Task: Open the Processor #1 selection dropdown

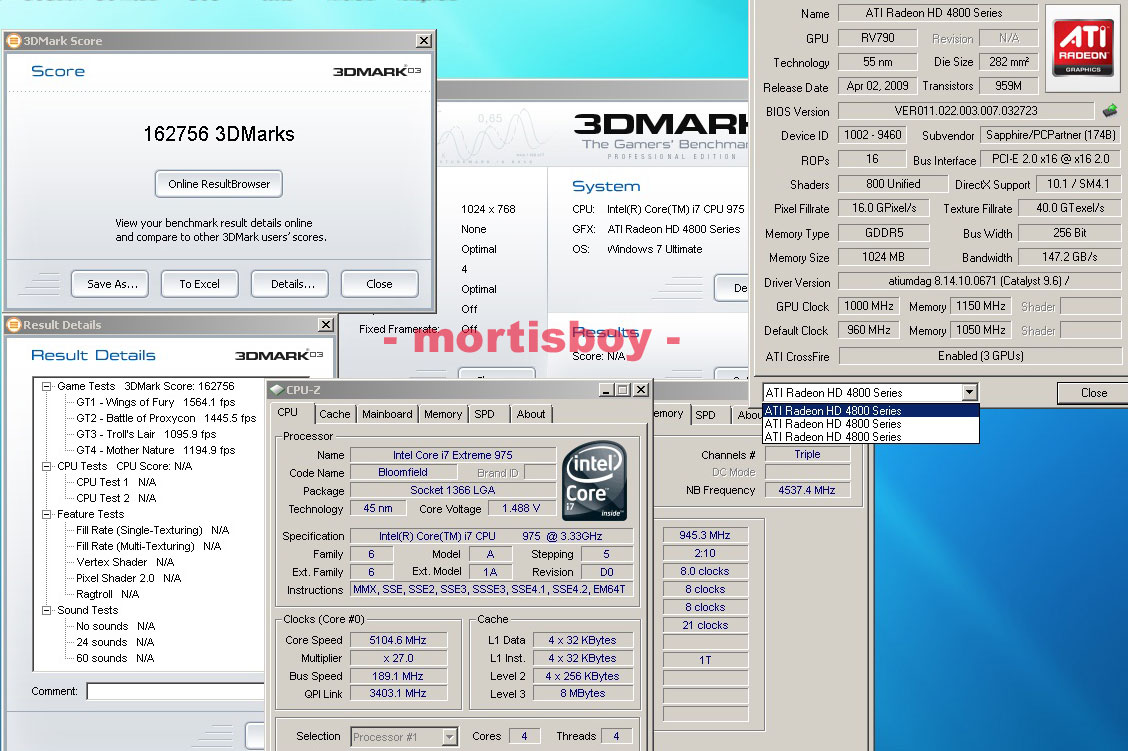Action: (449, 737)
